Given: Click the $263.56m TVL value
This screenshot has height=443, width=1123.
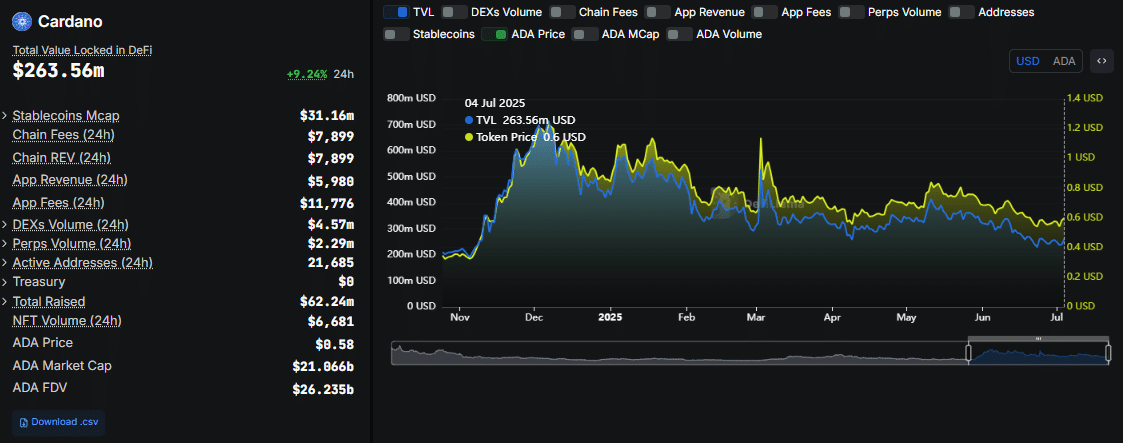Looking at the screenshot, I should pos(59,71).
